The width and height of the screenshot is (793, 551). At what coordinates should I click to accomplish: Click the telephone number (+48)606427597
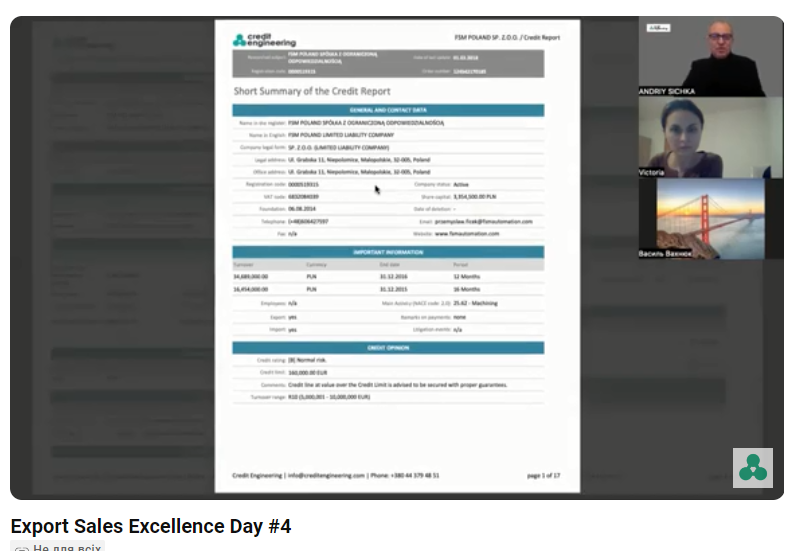click(308, 222)
